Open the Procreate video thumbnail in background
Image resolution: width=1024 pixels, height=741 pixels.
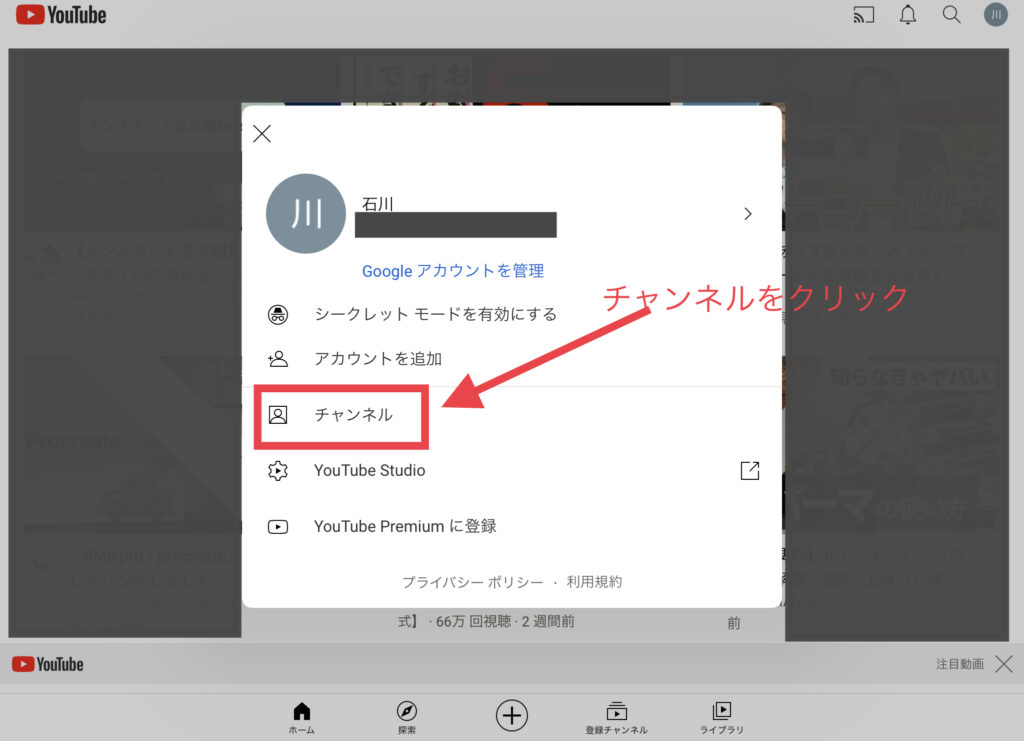[132, 445]
